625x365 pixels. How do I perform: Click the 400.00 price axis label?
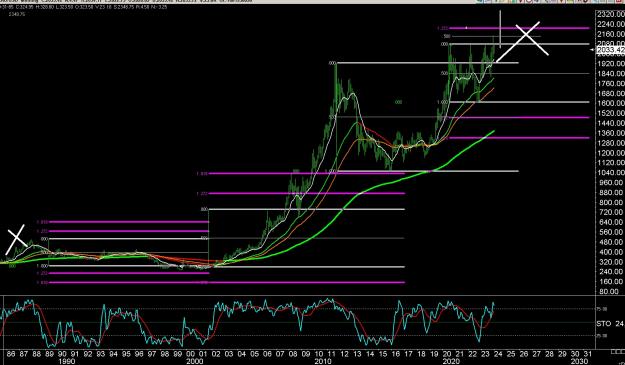612,252
